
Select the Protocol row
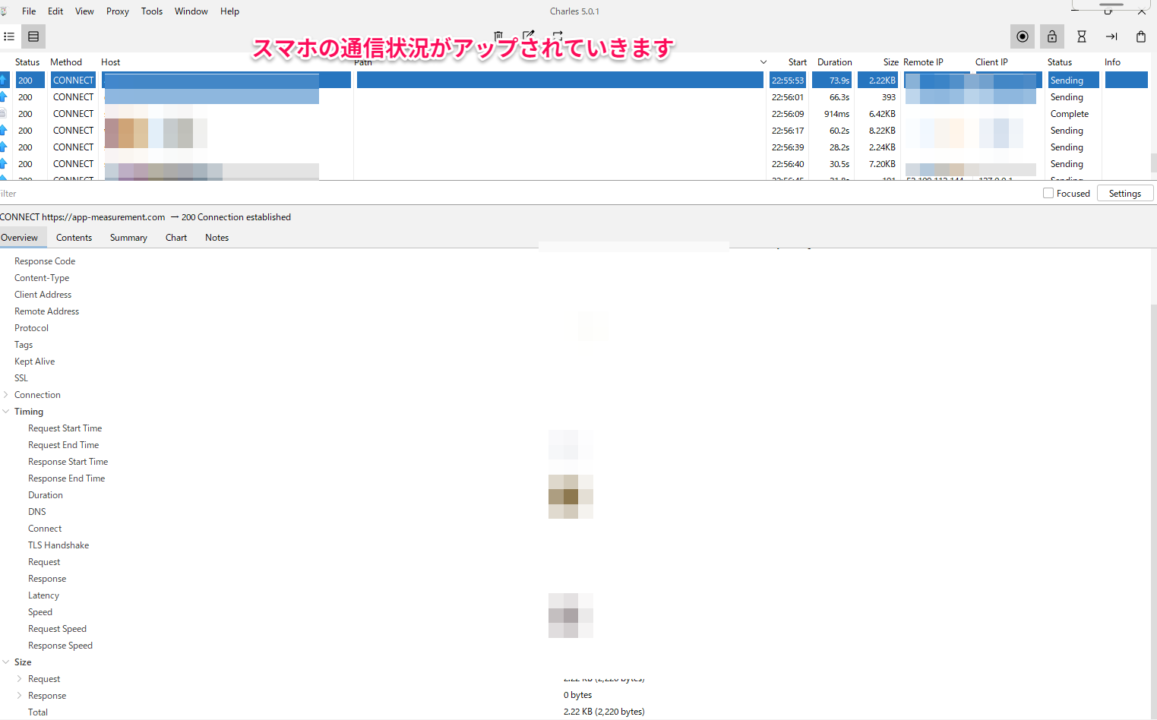click(x=576, y=328)
